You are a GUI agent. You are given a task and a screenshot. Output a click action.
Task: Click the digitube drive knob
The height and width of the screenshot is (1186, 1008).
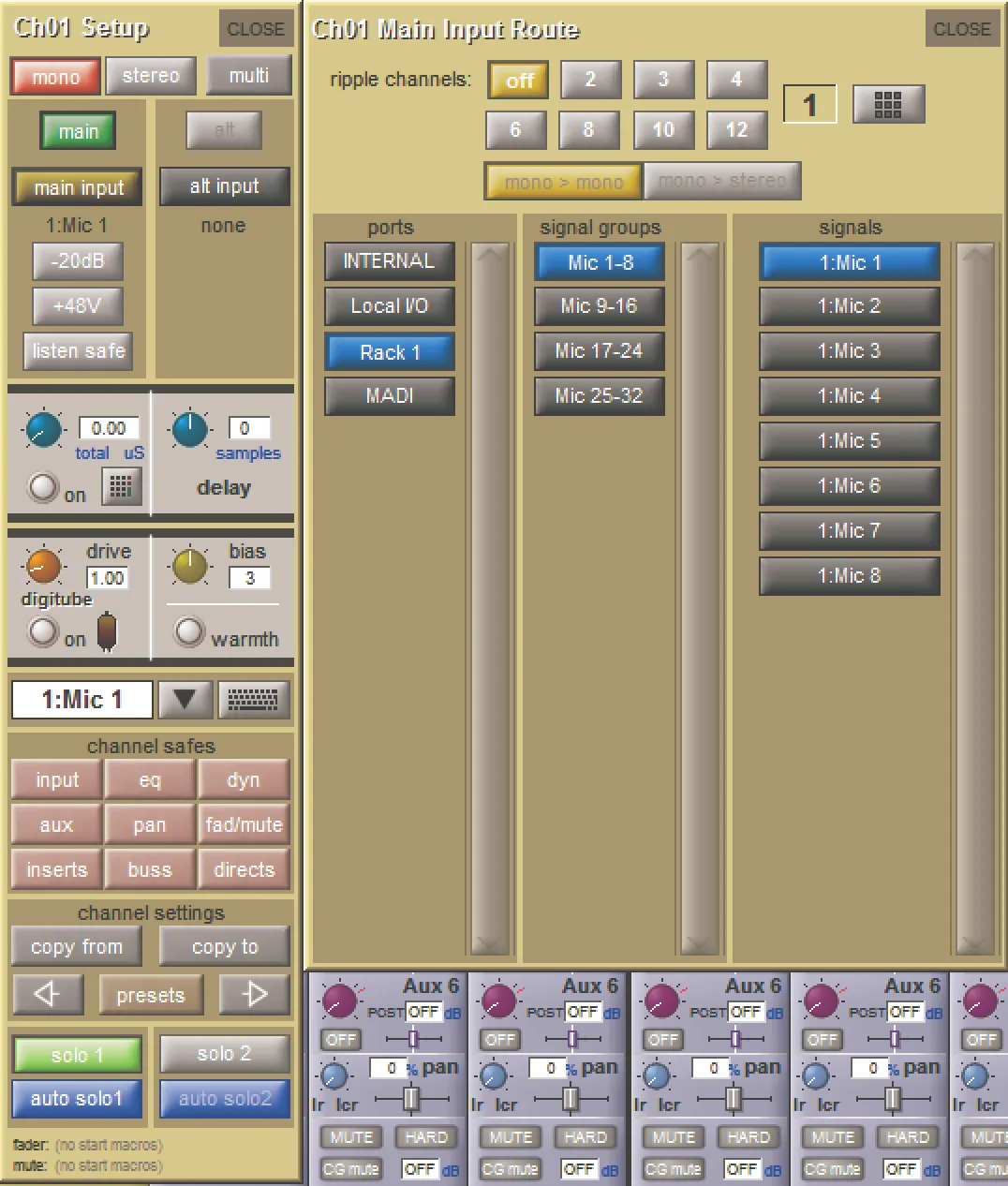pos(43,566)
